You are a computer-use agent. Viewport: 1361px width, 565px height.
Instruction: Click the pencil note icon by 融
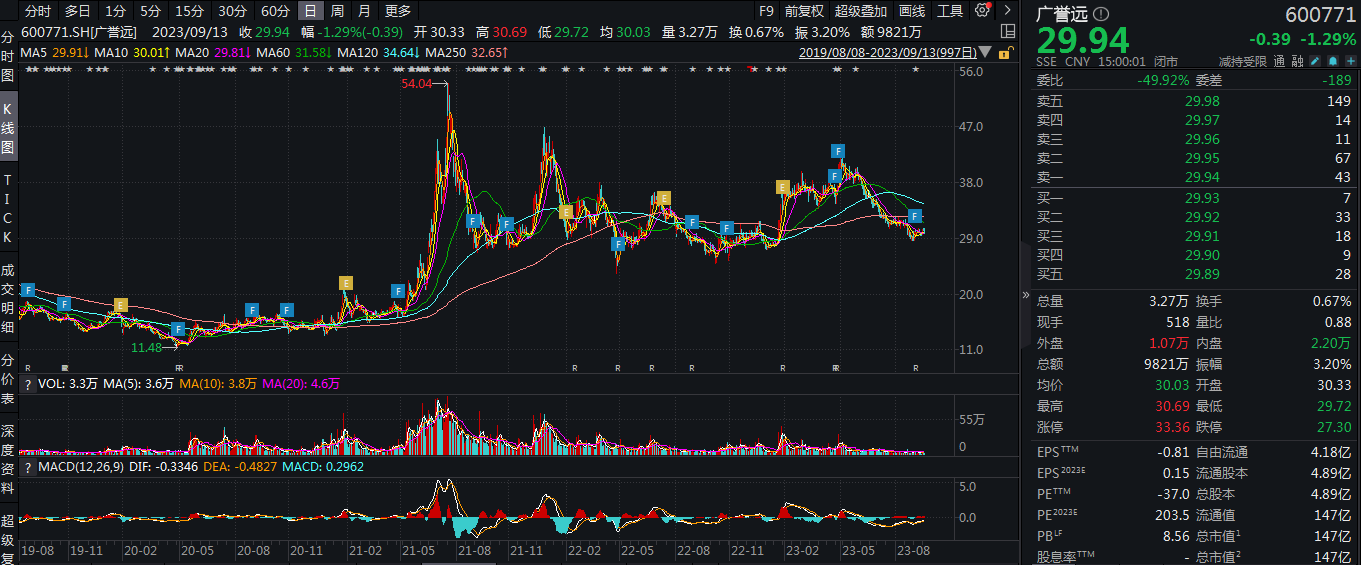pos(1314,61)
